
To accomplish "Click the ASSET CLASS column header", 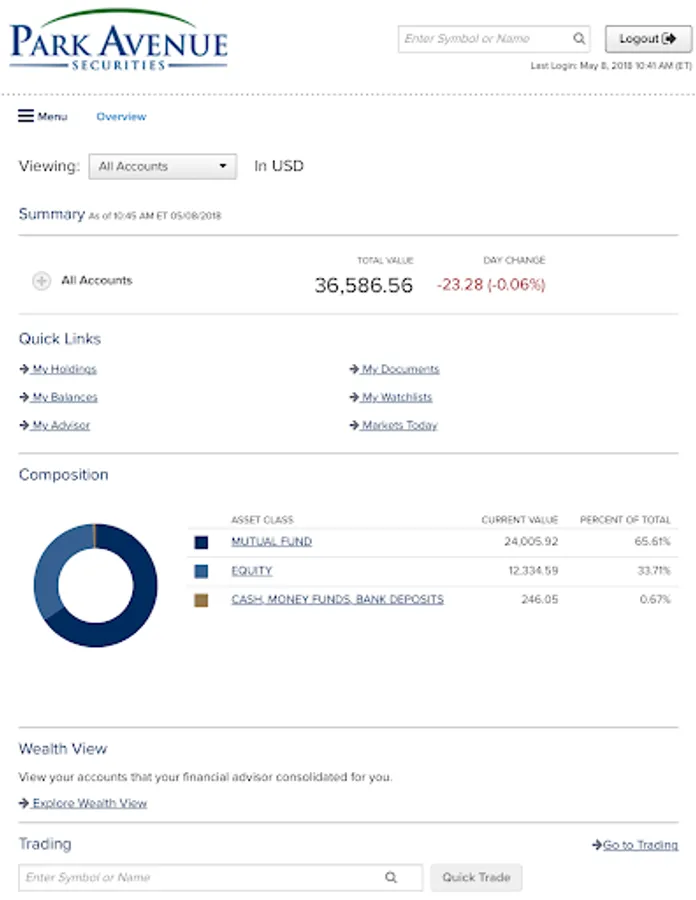I will click(262, 520).
